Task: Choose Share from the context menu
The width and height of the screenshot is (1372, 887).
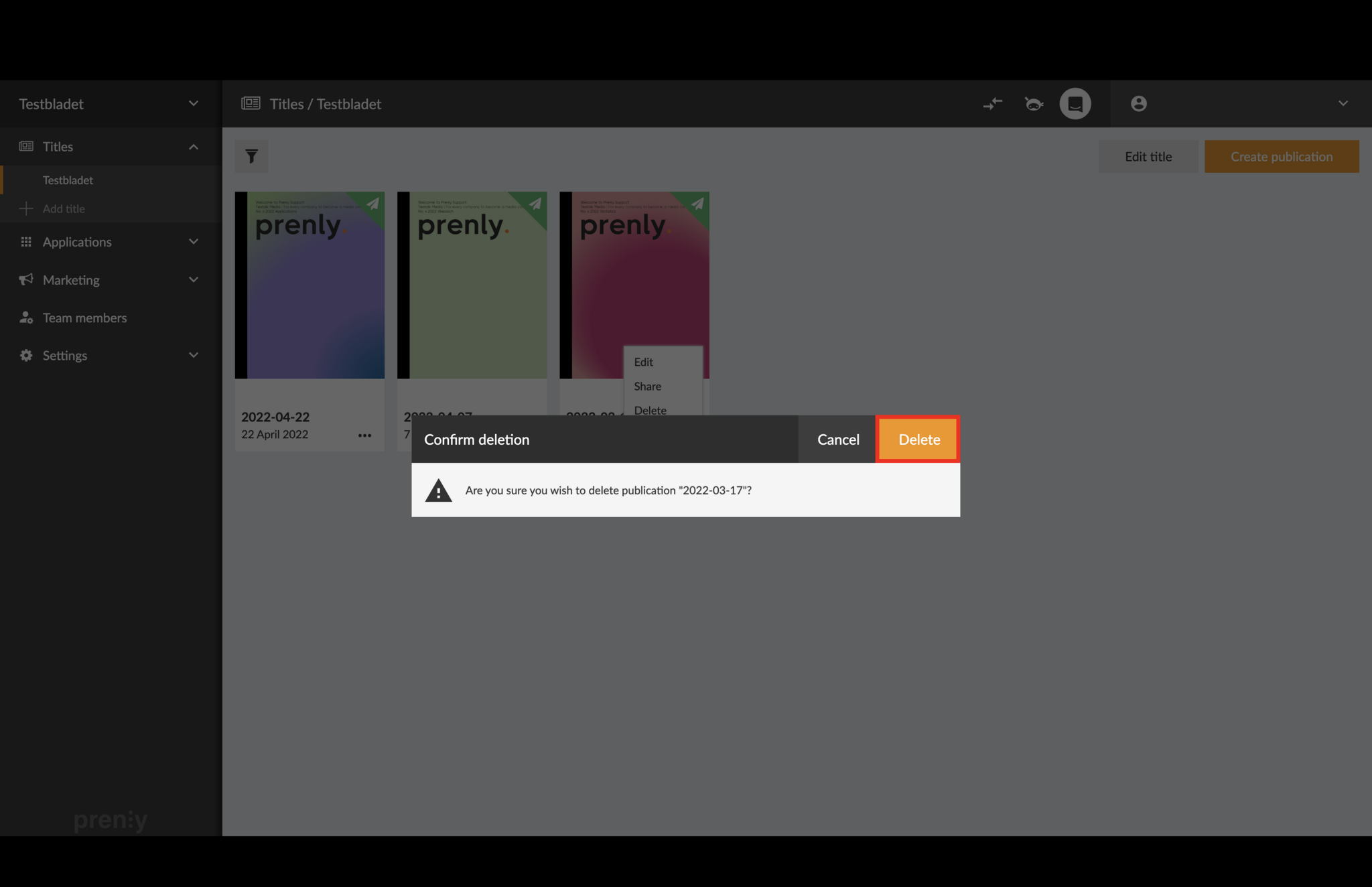Action: coord(647,386)
